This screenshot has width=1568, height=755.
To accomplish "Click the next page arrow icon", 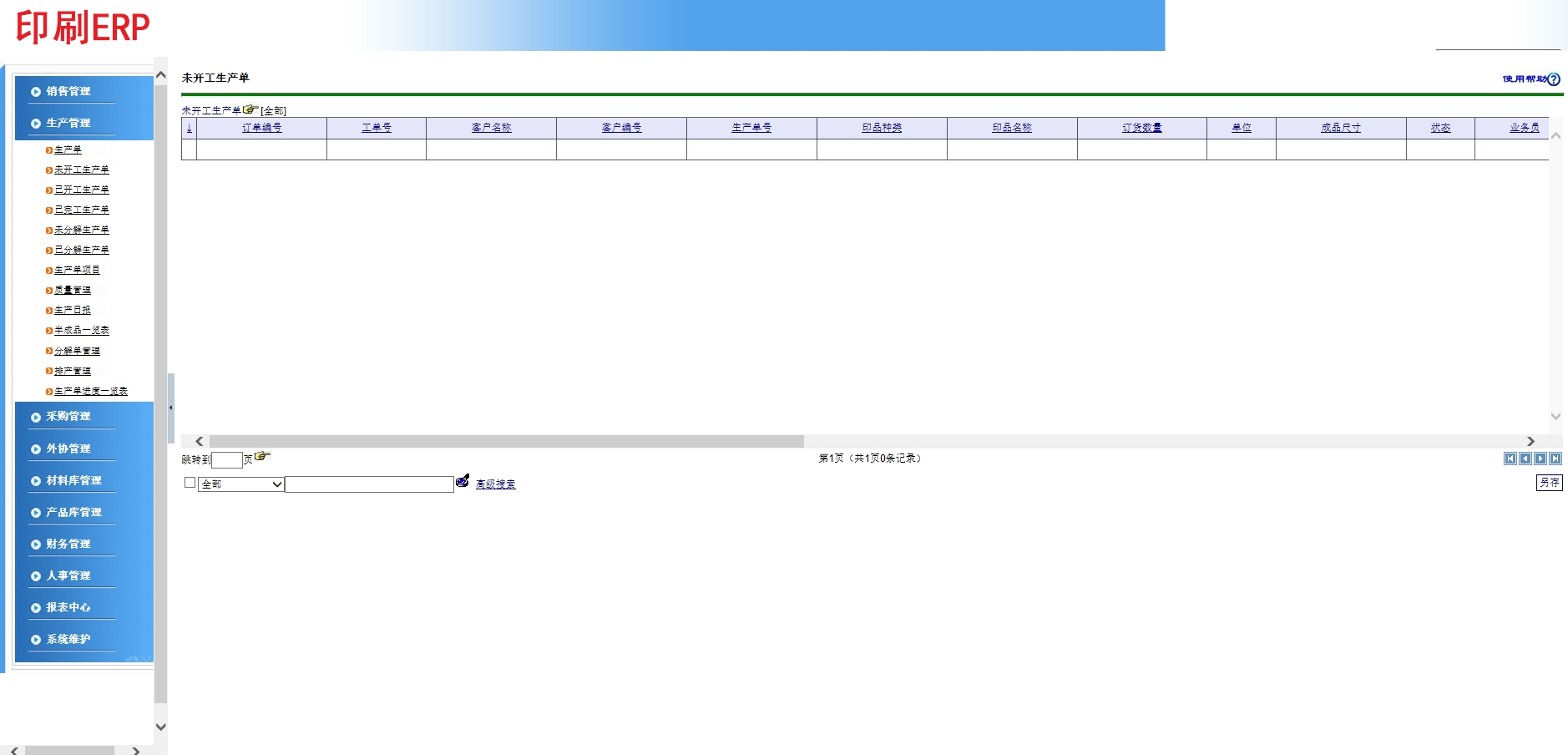I will (1540, 459).
